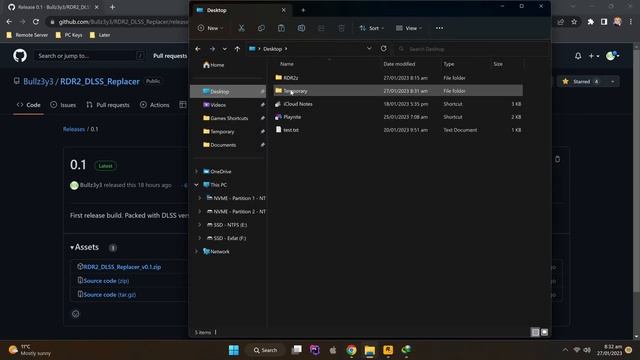Select the iCloud Notes shortcut
Screen dimensions: 640x360
[x=398, y=104]
